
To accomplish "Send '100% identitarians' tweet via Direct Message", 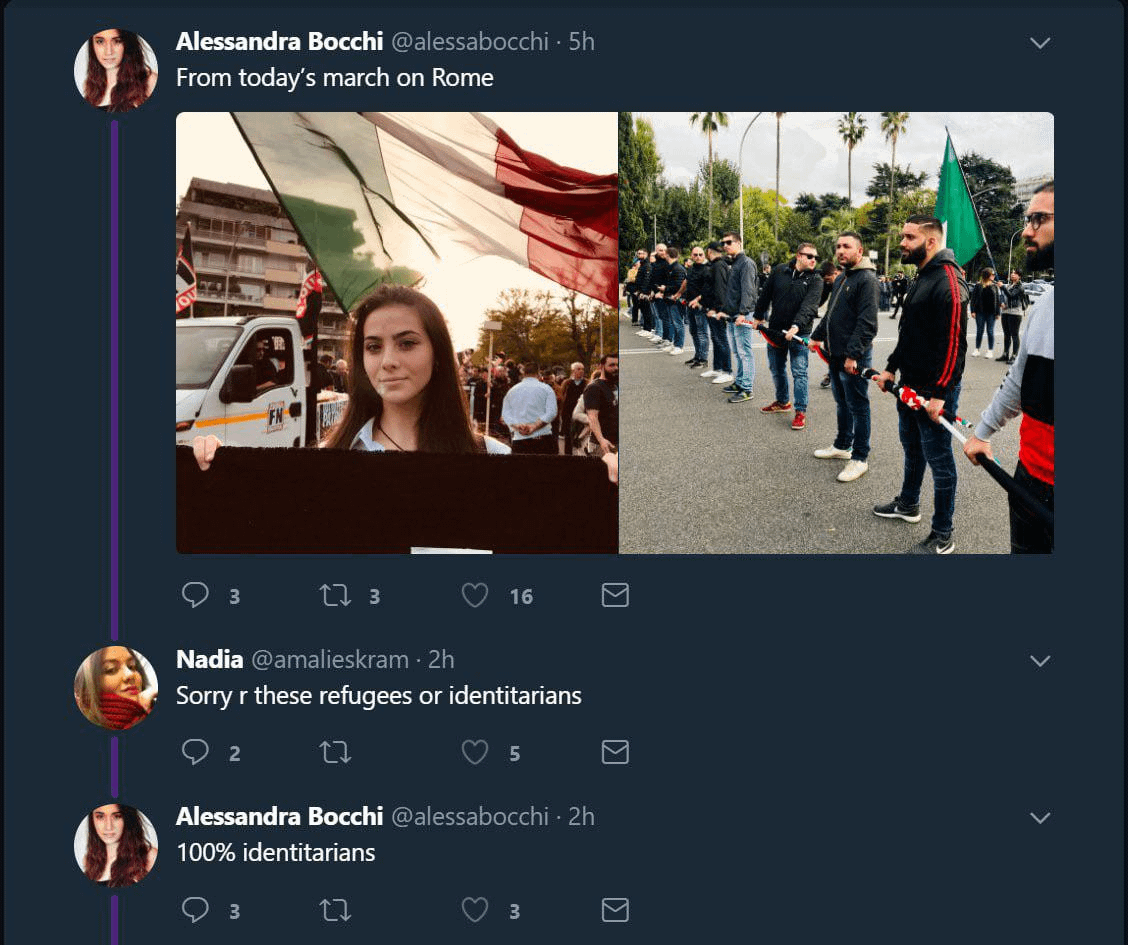I will point(615,909).
